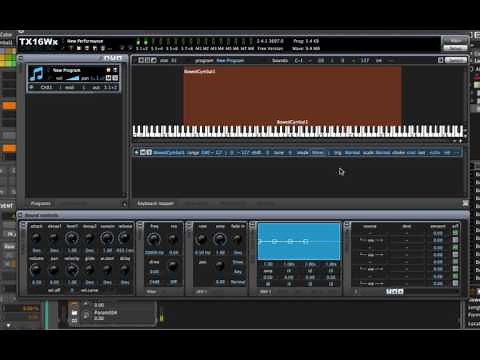
Task: Click the icon left of top-right one on New Program slot
Action: (x=108, y=70)
